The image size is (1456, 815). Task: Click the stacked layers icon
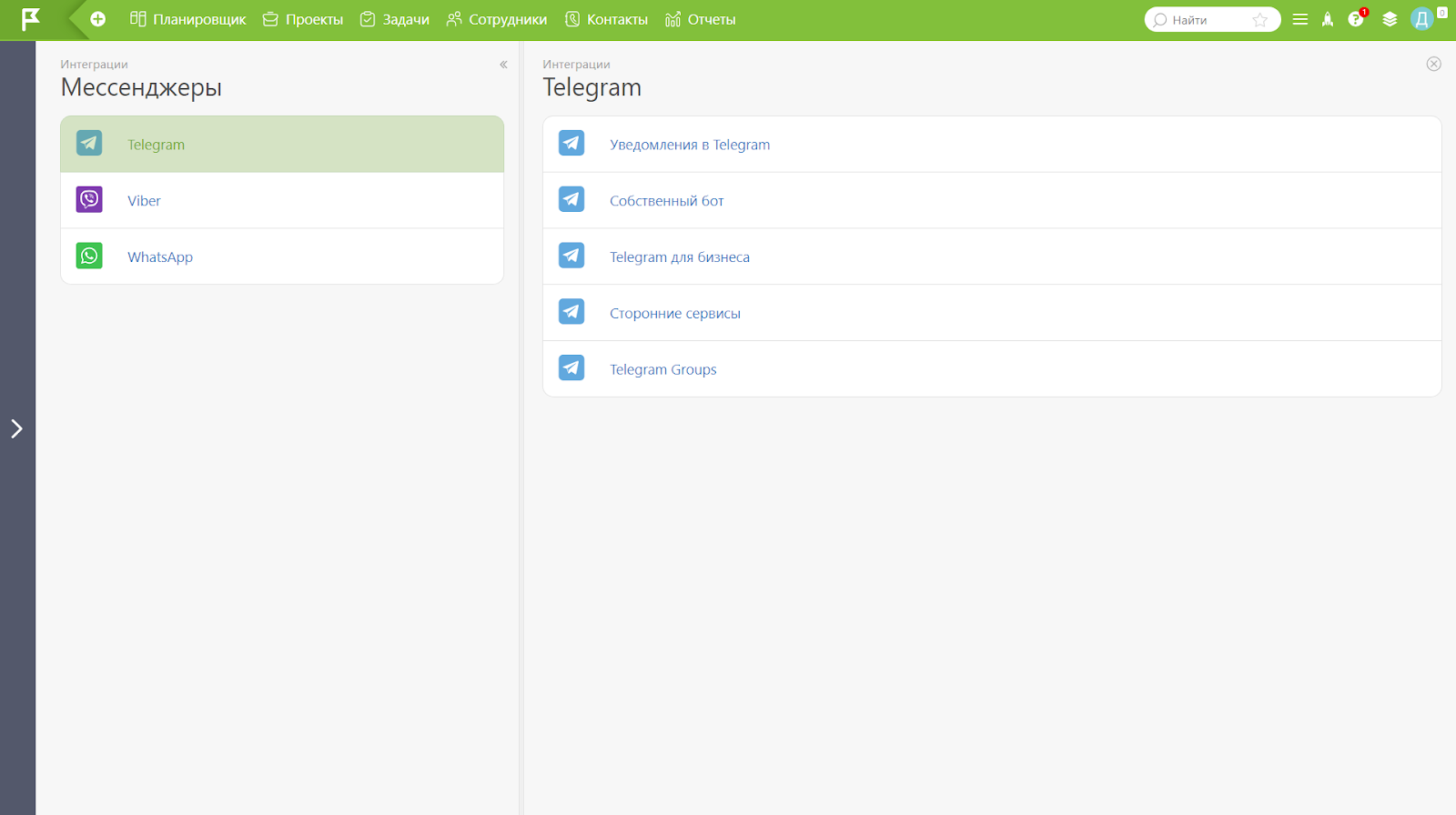1390,19
